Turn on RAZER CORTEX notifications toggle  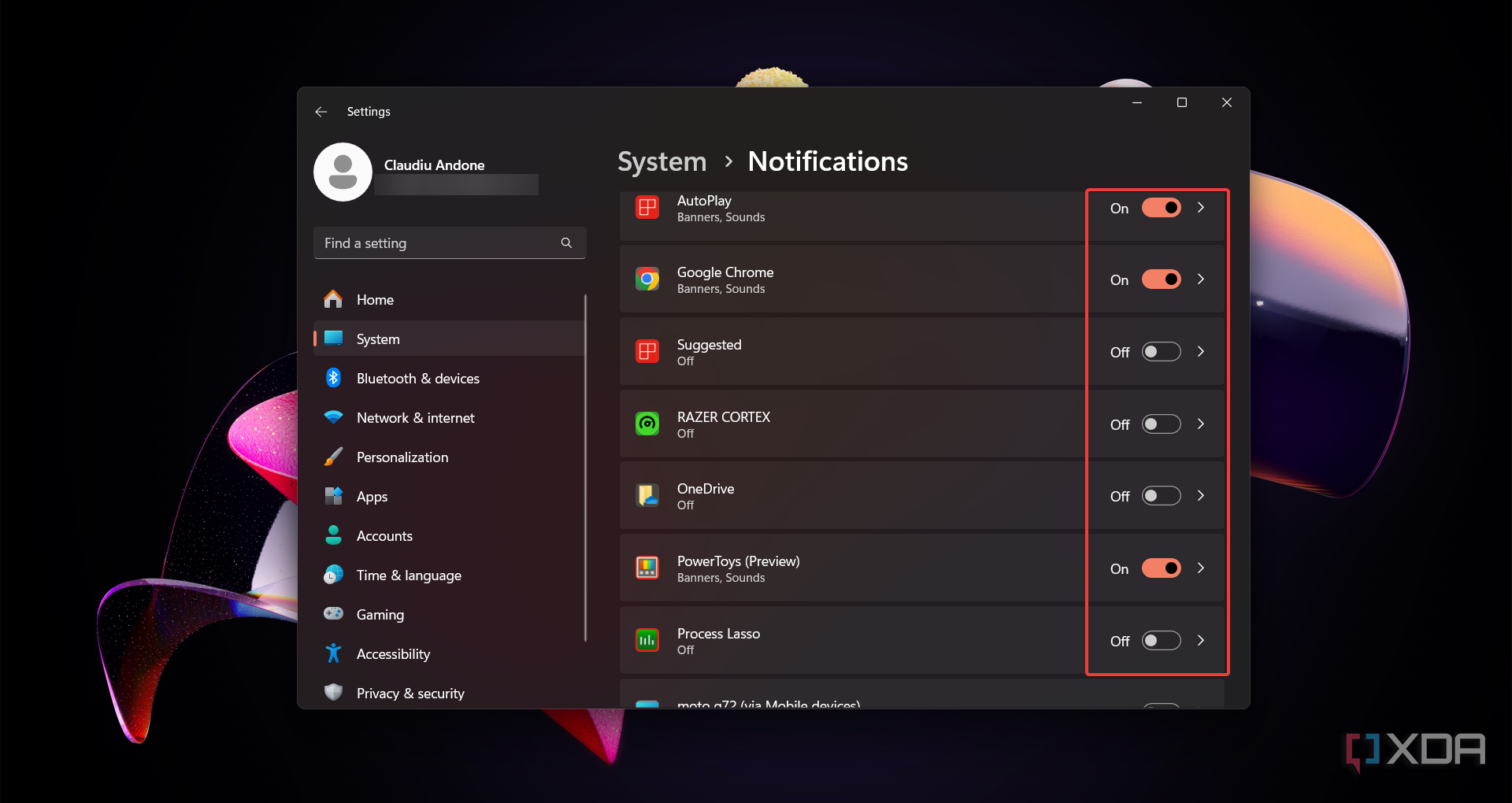(x=1162, y=424)
